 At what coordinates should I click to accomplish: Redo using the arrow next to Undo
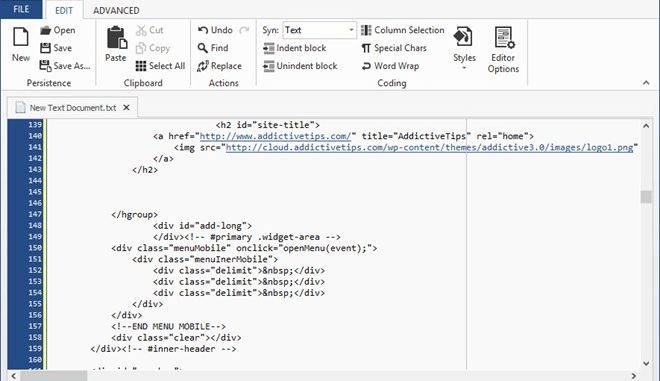(244, 30)
